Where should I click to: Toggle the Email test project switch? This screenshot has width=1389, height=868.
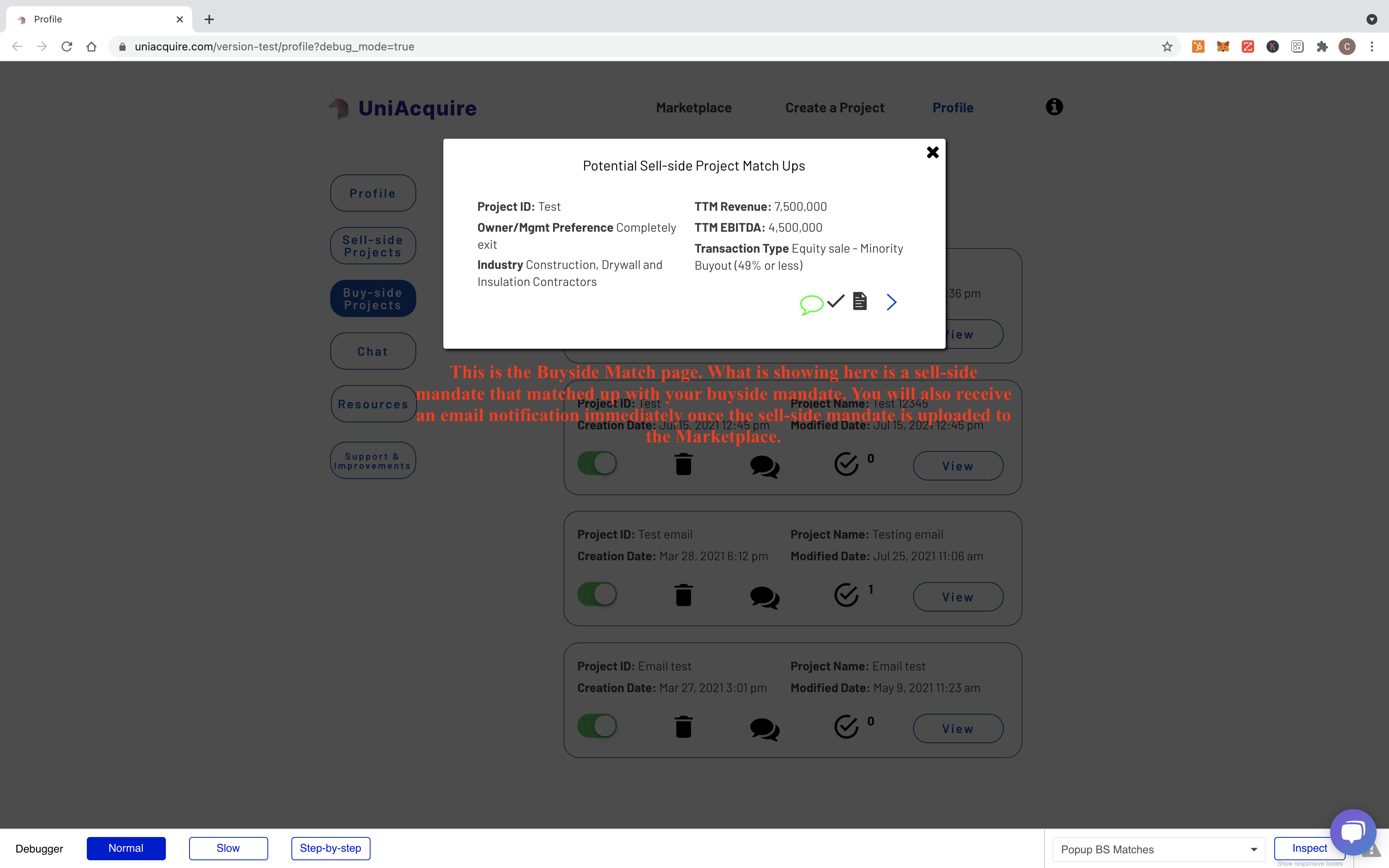597,726
